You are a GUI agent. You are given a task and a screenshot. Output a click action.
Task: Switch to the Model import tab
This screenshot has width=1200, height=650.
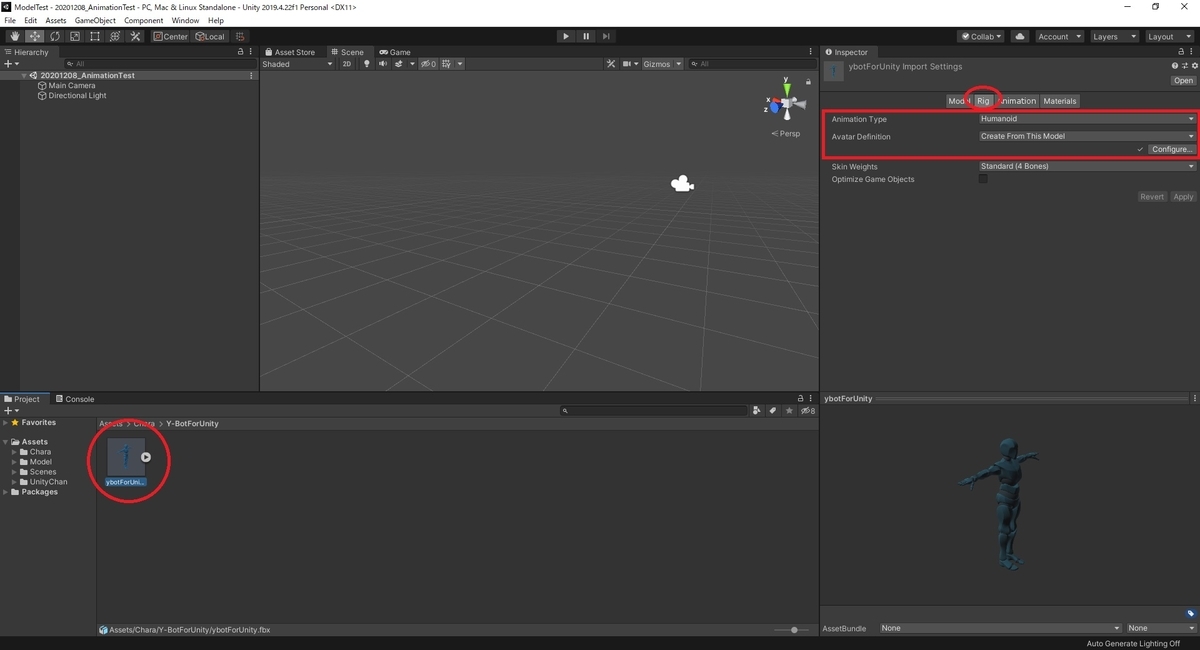[x=959, y=101]
